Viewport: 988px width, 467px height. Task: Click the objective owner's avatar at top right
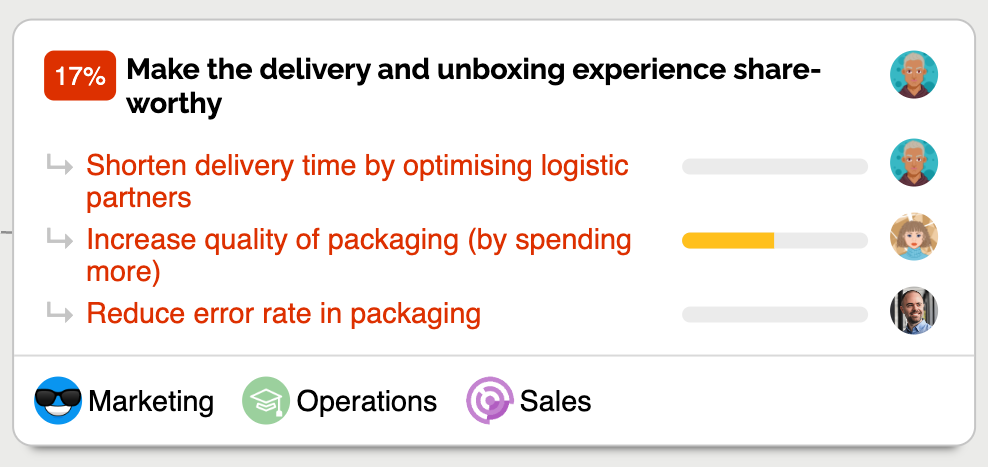point(914,76)
